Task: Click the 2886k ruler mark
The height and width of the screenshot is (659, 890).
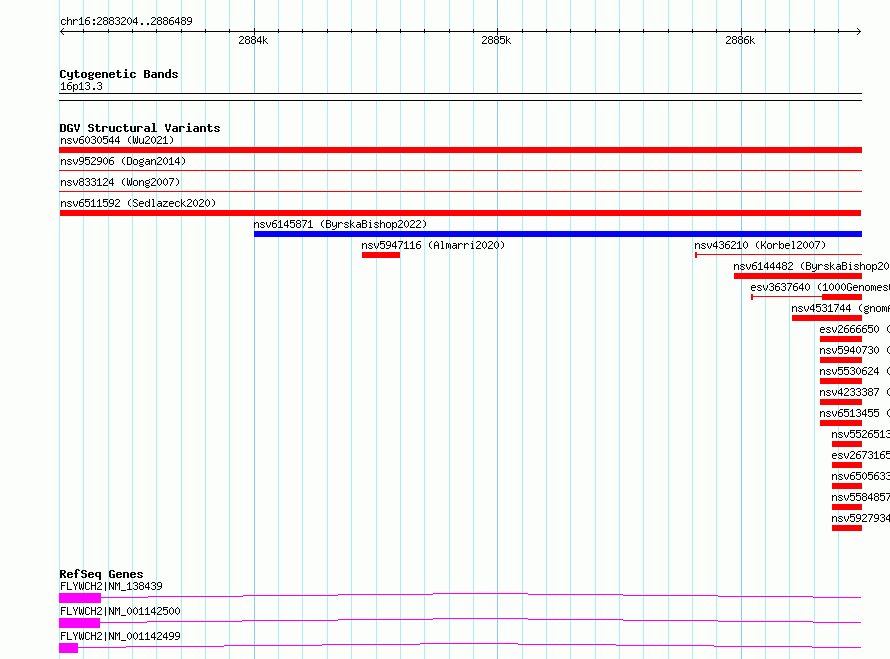Action: [x=740, y=40]
